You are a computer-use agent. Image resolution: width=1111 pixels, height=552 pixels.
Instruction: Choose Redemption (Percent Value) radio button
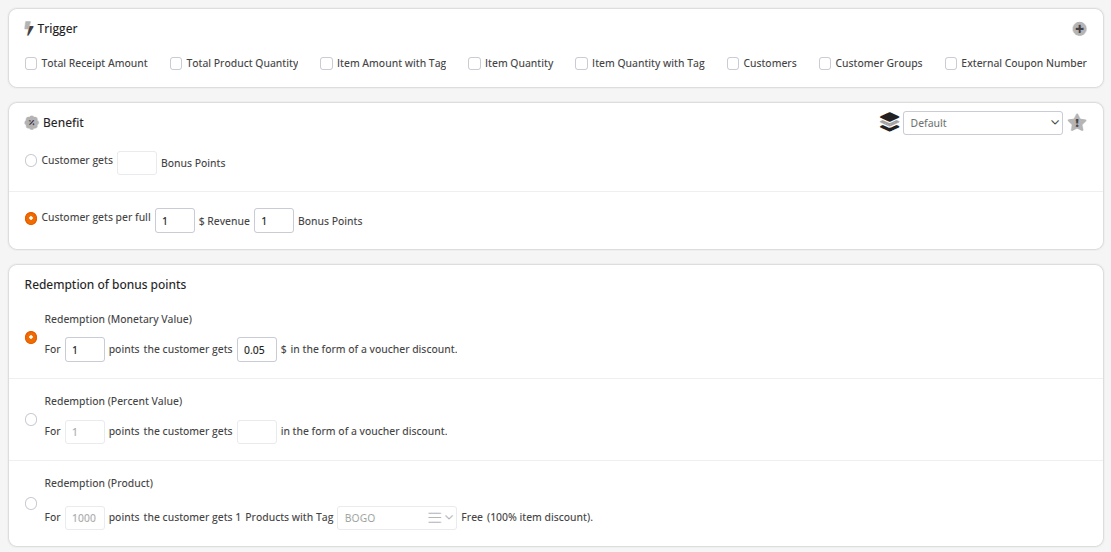pos(30,419)
